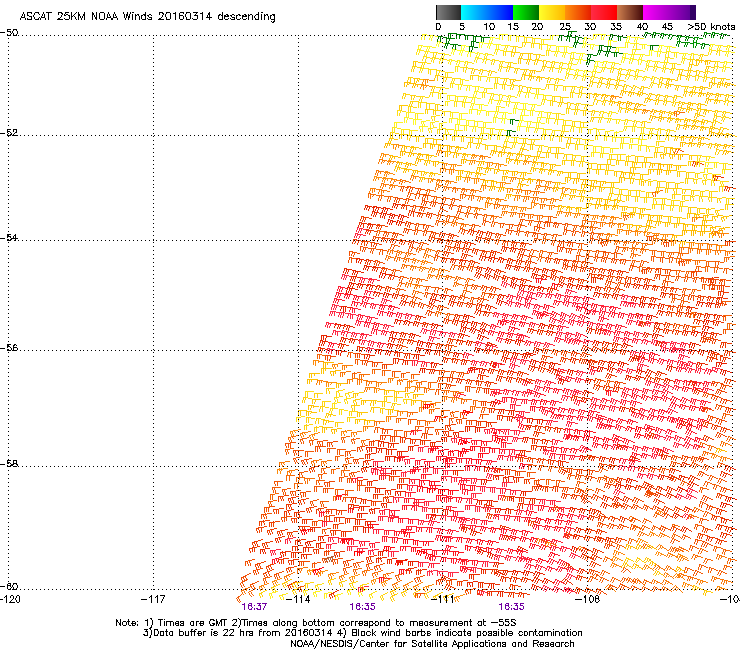
Task: Click the gray 0-5 knots color swatch
Action: coord(448,12)
